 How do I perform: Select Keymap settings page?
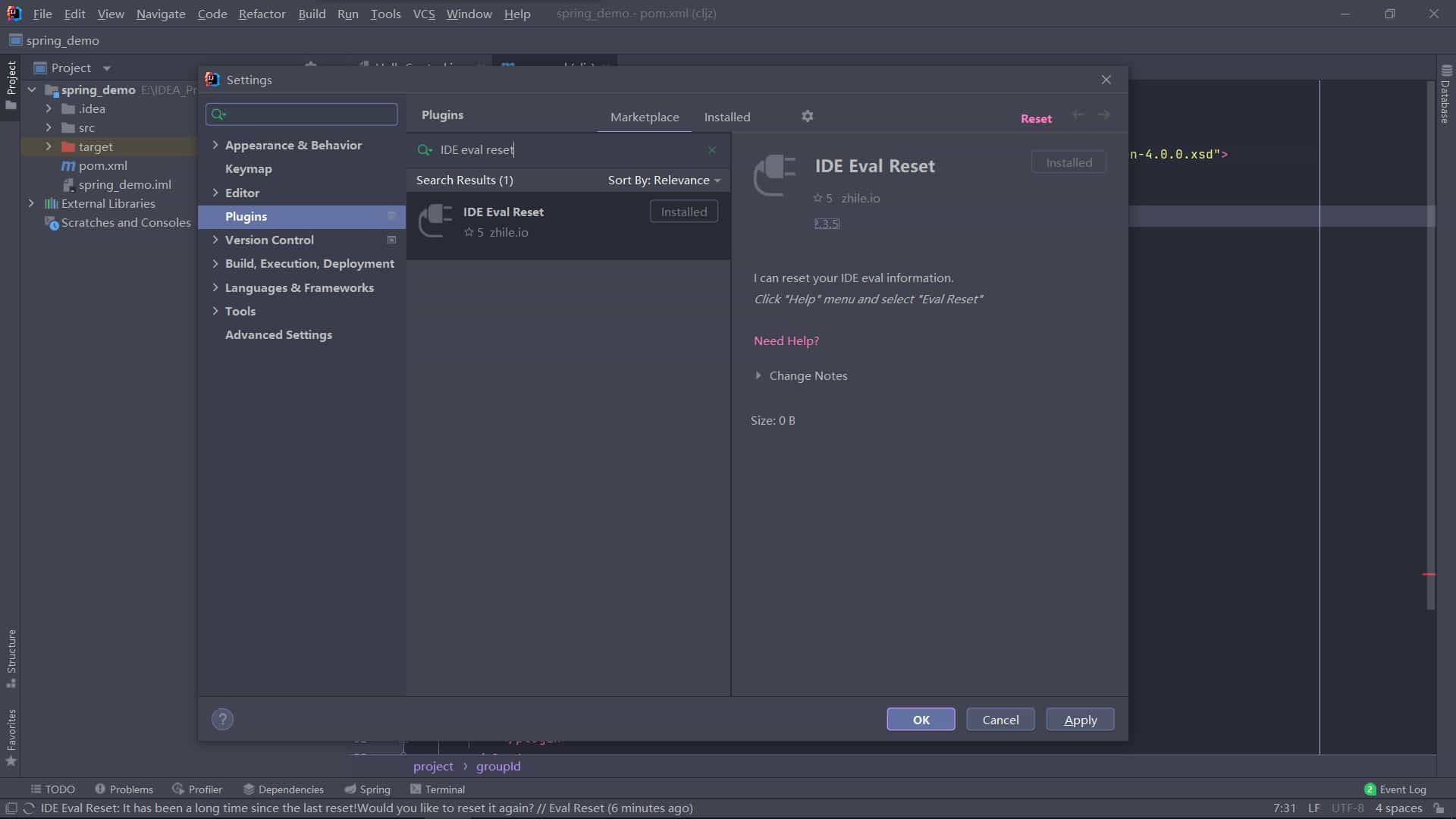coord(248,169)
